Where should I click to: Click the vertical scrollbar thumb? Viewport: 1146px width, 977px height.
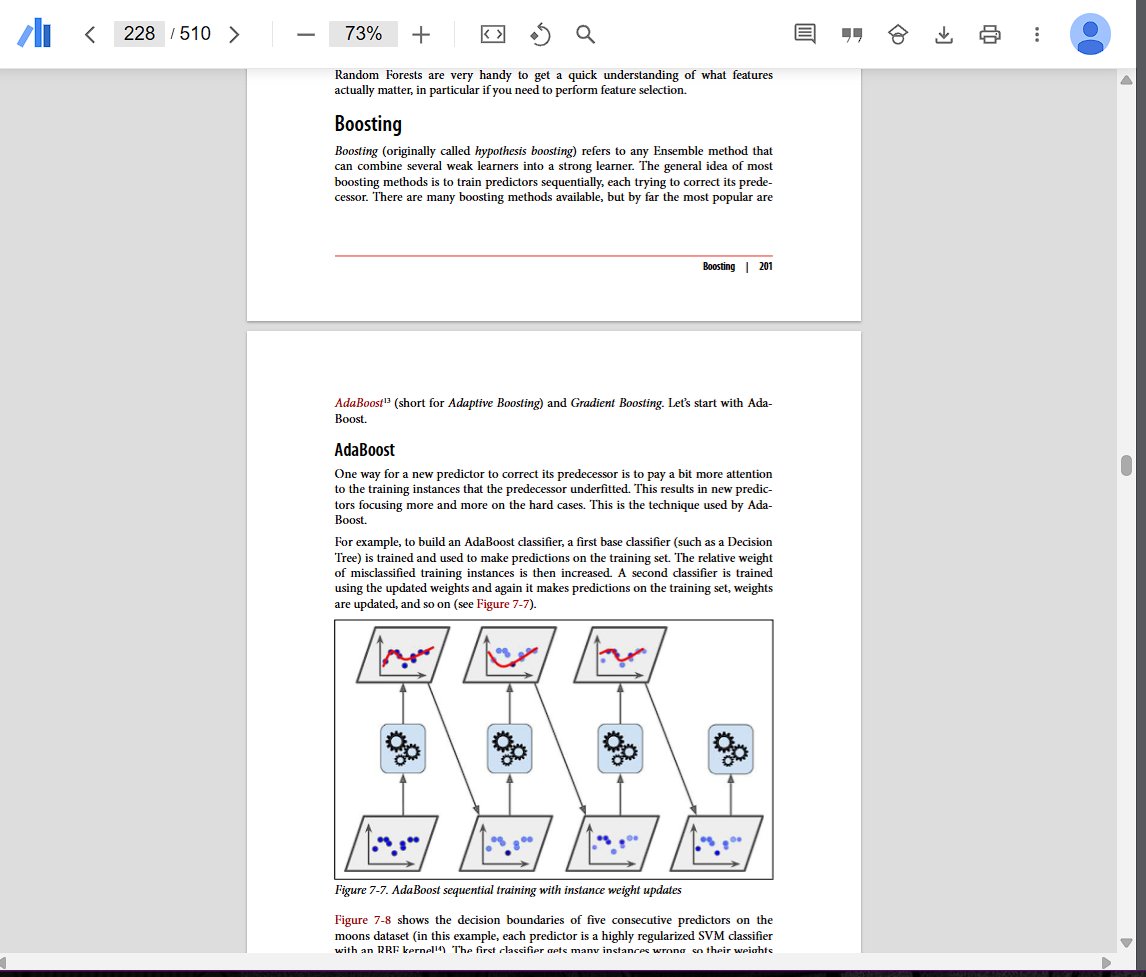pos(1126,465)
